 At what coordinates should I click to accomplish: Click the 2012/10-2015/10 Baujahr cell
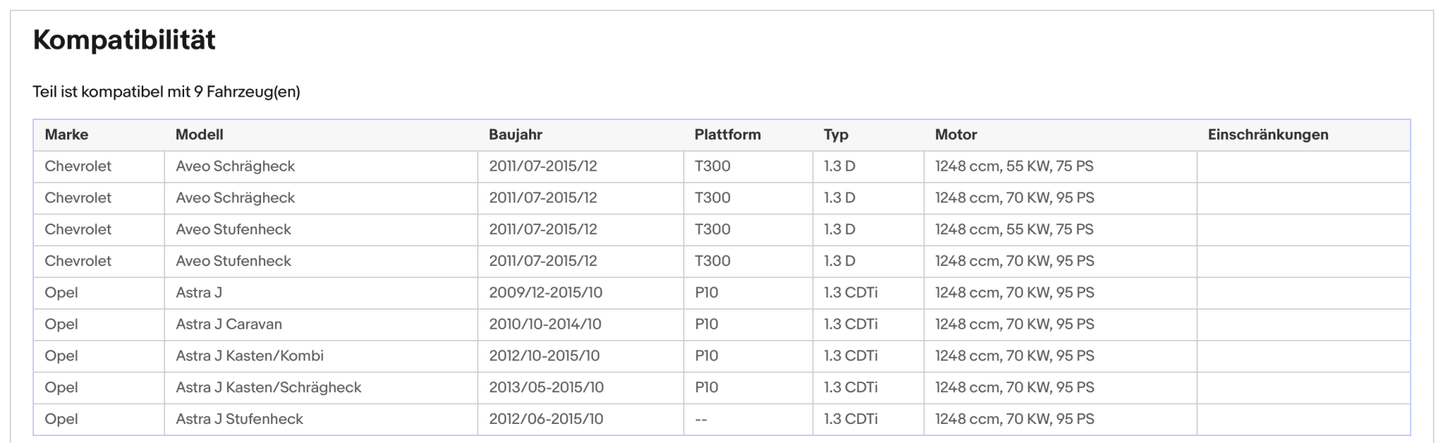click(x=544, y=356)
